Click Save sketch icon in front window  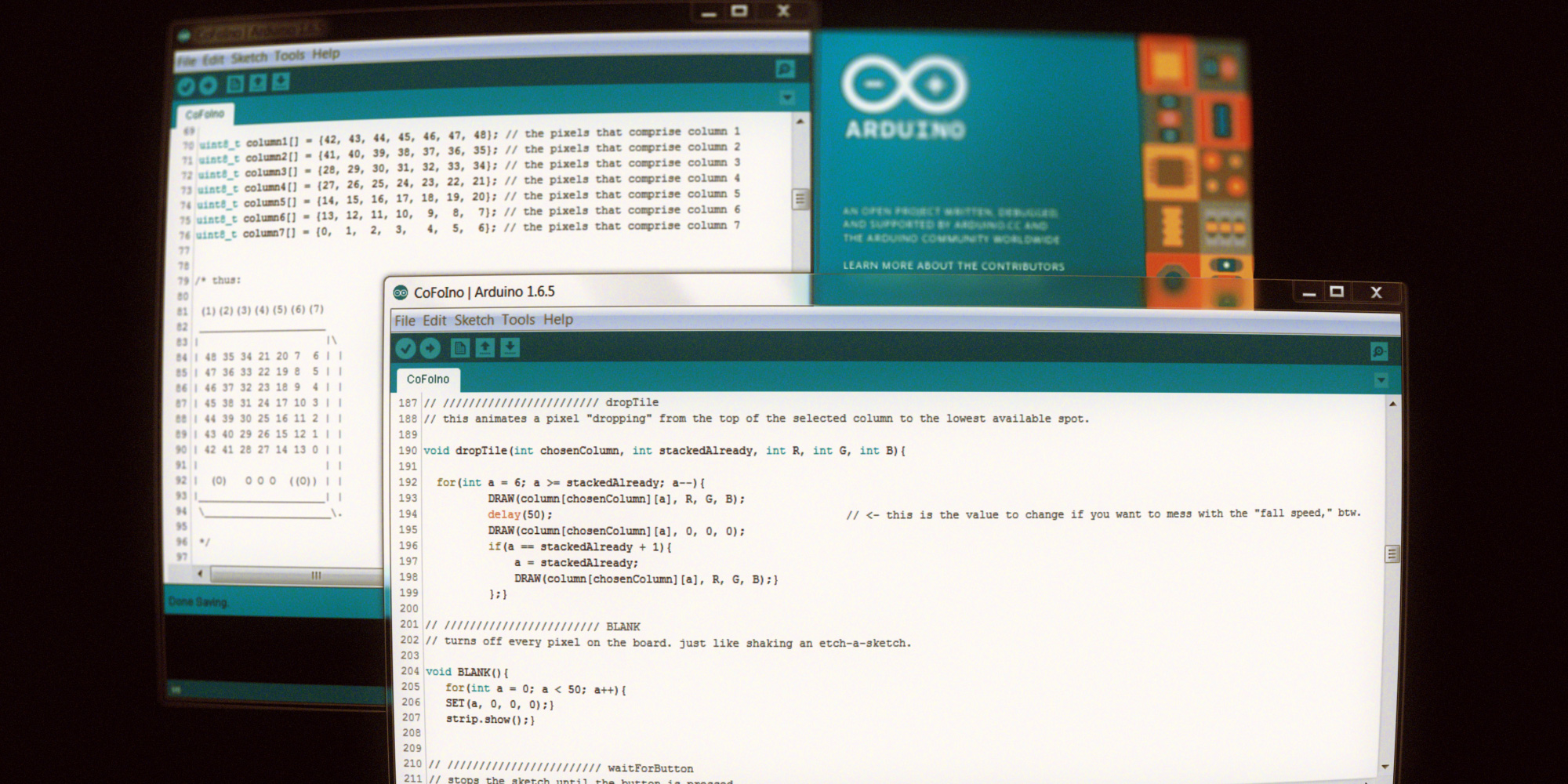coord(510,347)
